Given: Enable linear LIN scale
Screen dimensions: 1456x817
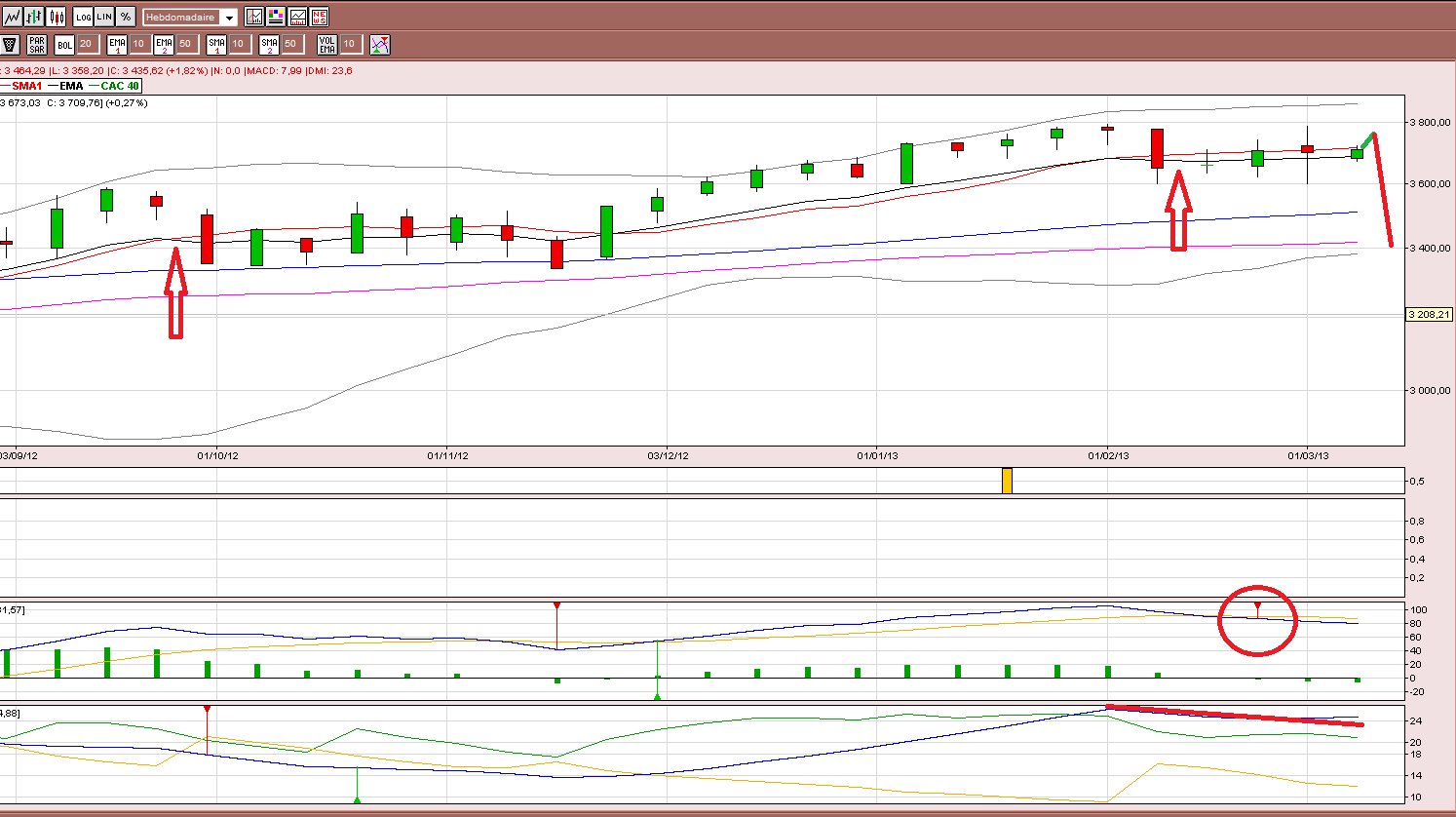Looking at the screenshot, I should tap(104, 17).
